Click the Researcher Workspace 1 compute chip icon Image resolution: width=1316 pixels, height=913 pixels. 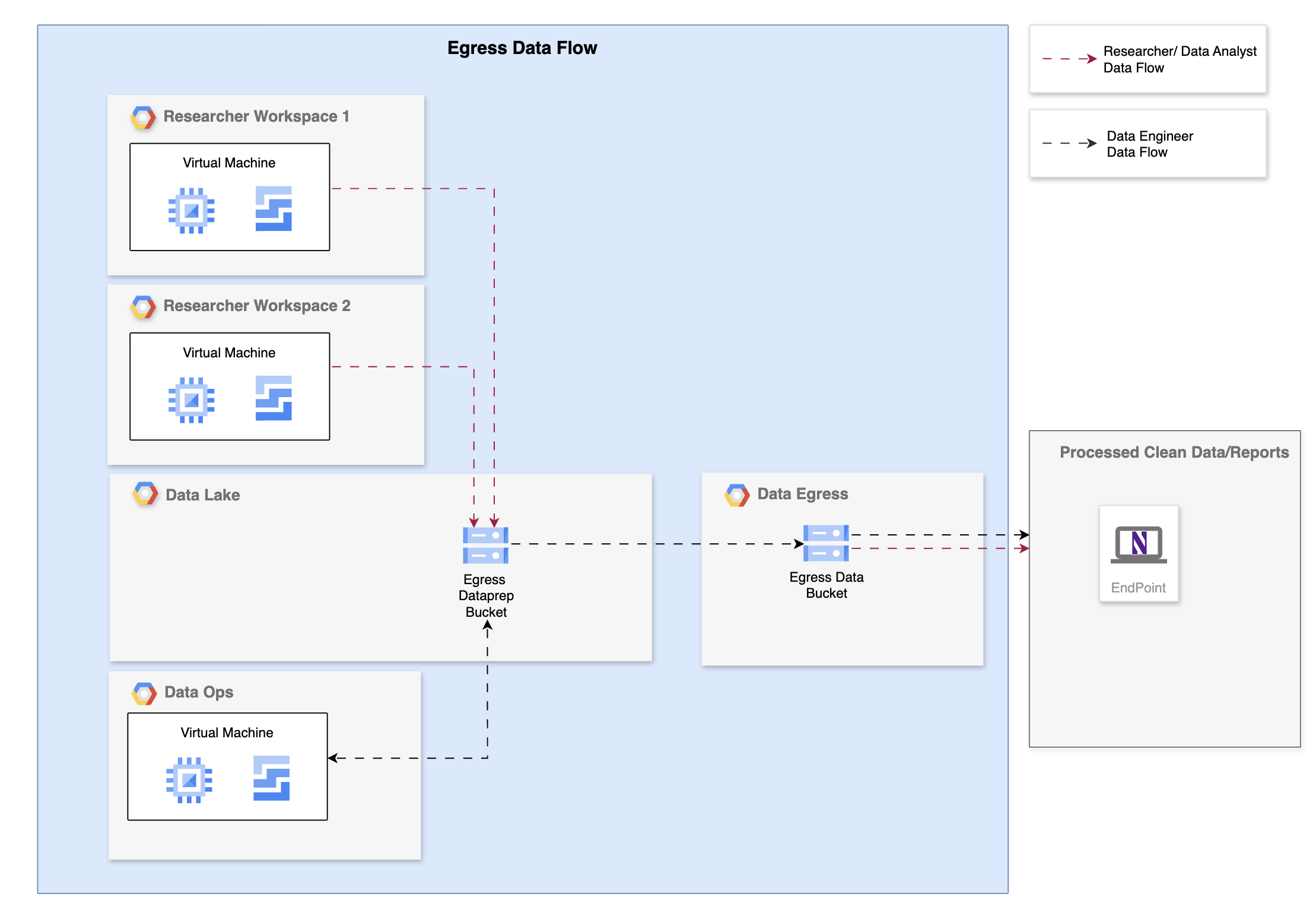click(x=191, y=210)
